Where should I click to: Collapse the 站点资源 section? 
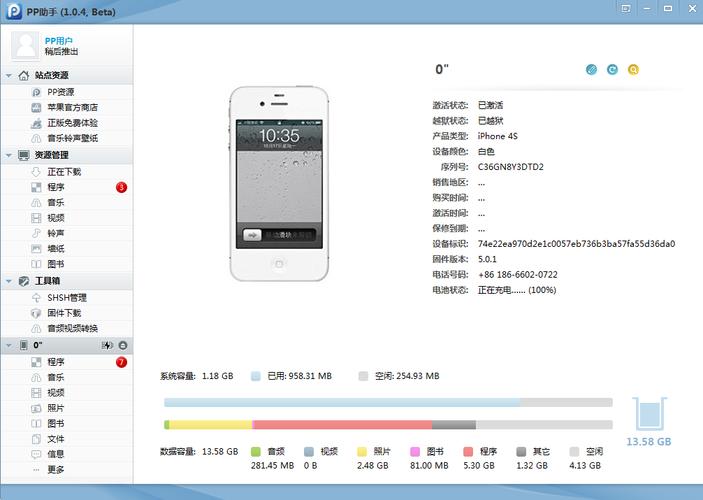coord(9,75)
